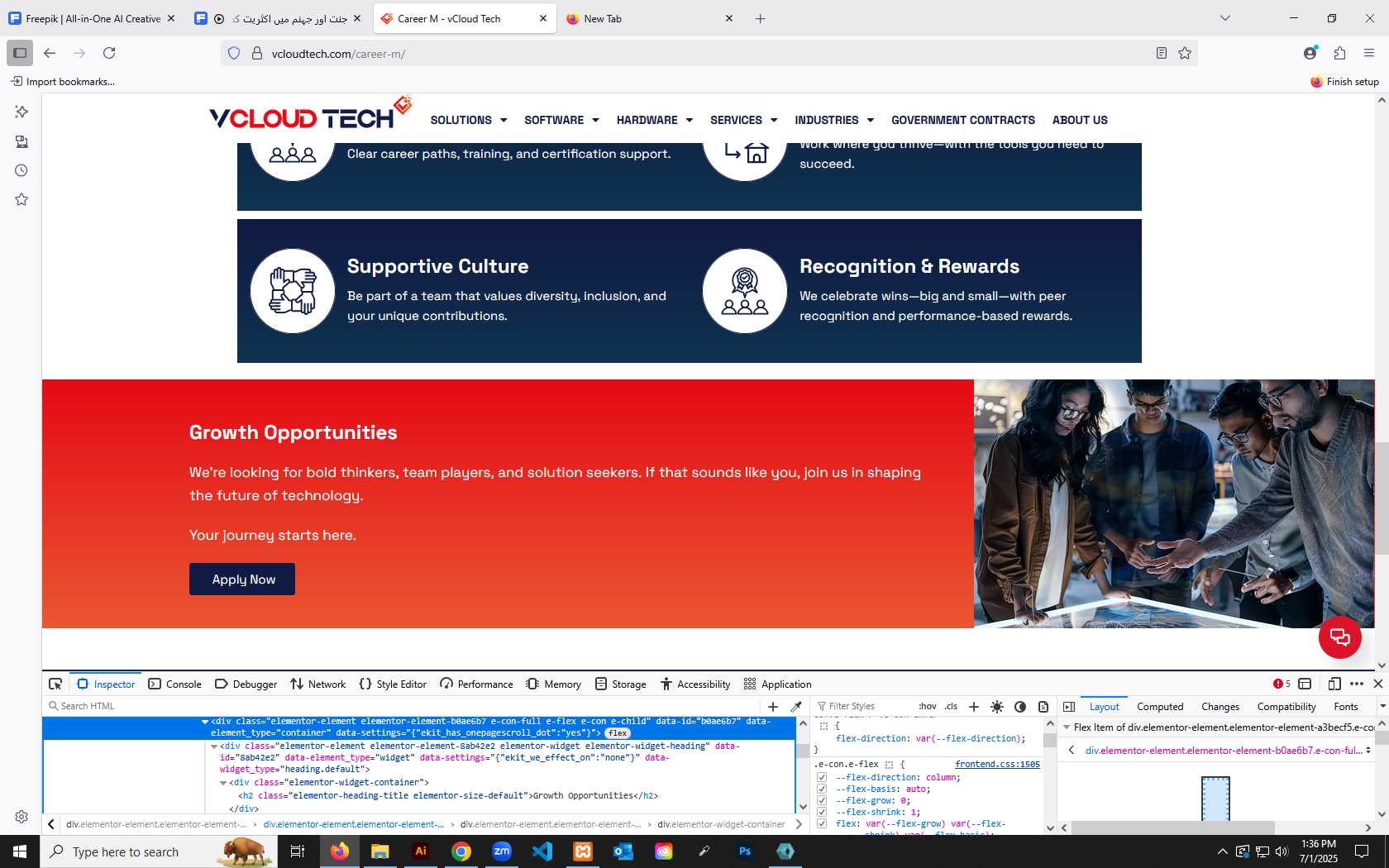Open the Storage tab
Image resolution: width=1389 pixels, height=868 pixels.
tap(621, 684)
